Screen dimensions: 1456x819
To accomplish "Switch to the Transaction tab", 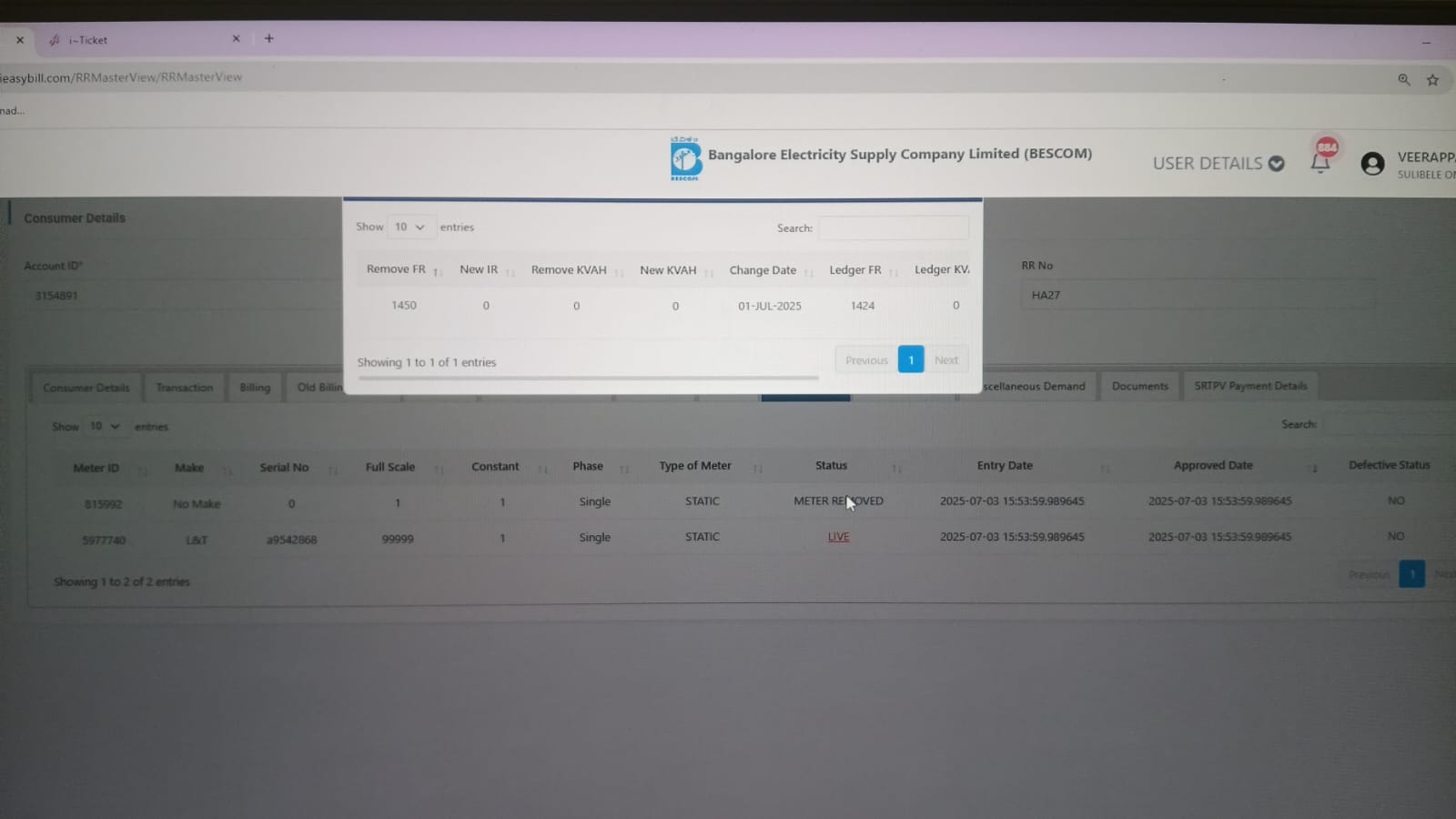I will point(185,388).
